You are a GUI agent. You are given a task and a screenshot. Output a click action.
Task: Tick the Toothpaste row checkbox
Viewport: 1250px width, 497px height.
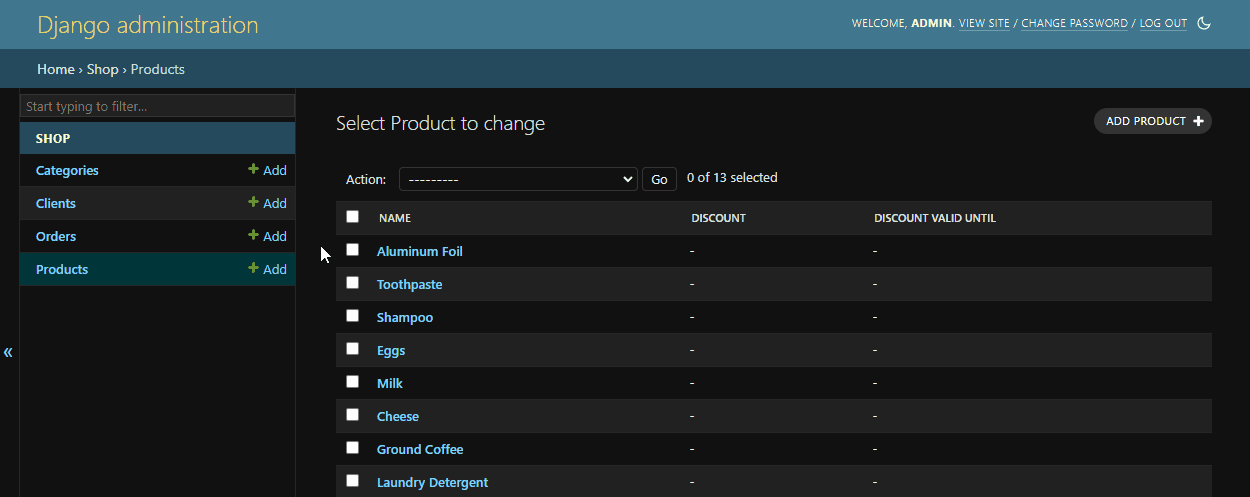tap(352, 283)
